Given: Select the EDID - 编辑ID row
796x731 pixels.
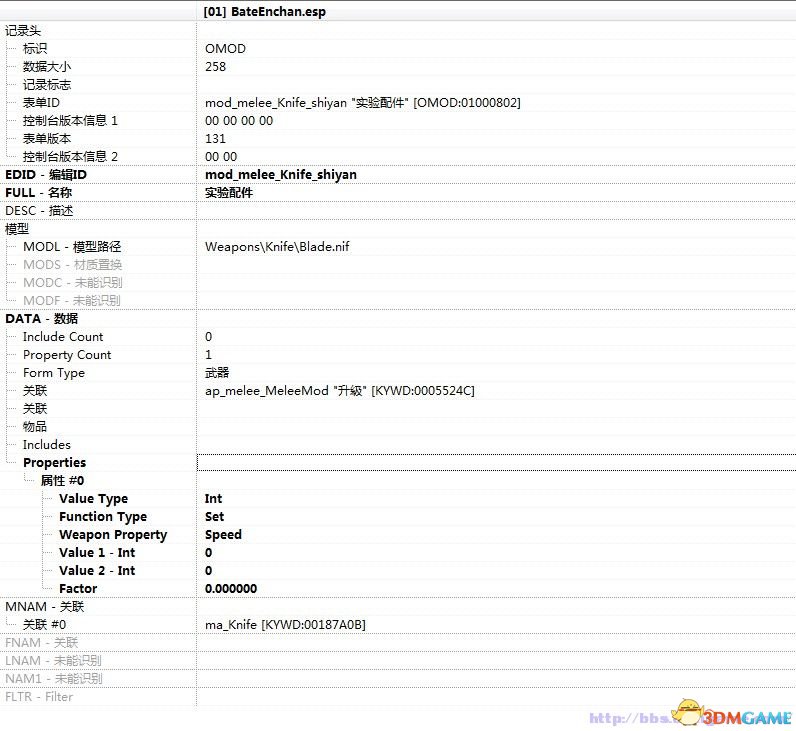Looking at the screenshot, I should click(x=46, y=175).
